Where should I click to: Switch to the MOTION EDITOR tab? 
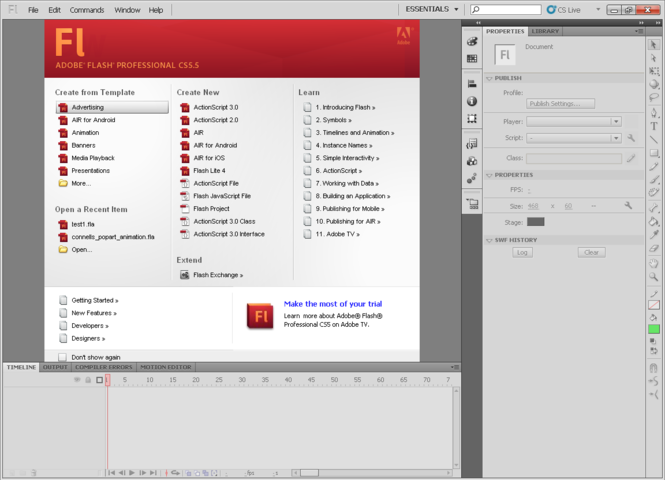[x=166, y=367]
